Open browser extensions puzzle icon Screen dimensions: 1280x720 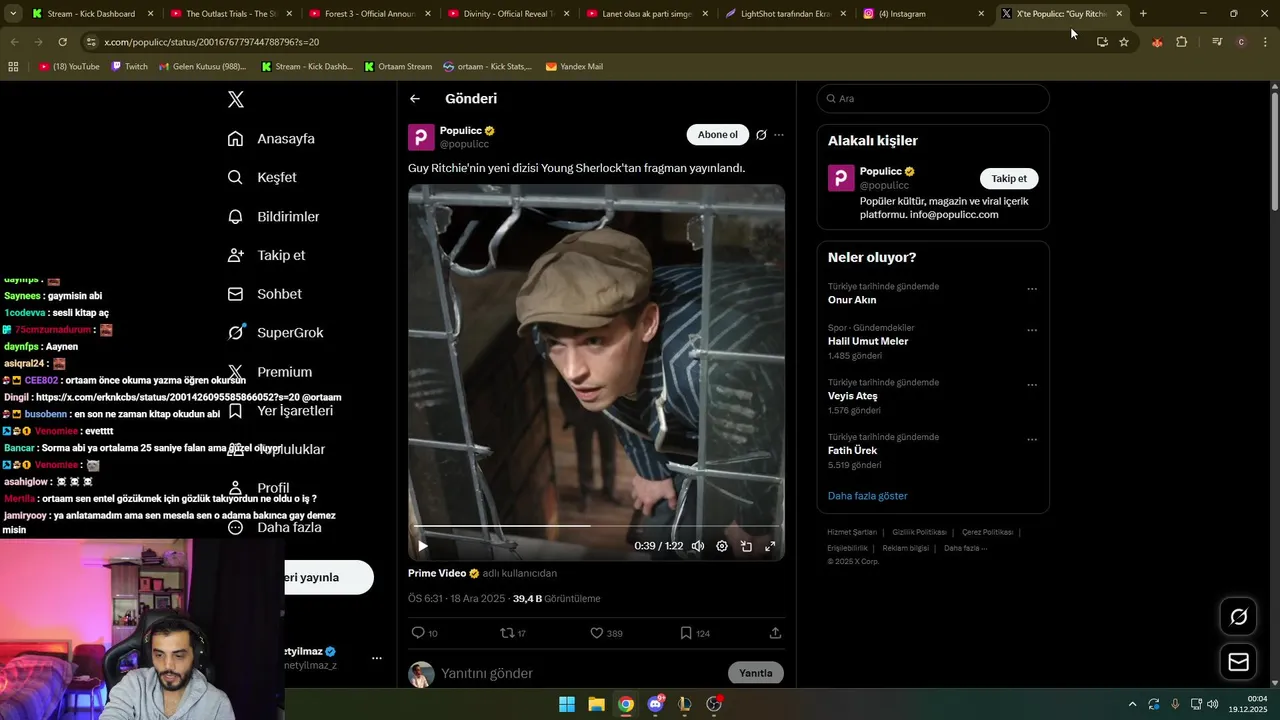coord(1182,42)
